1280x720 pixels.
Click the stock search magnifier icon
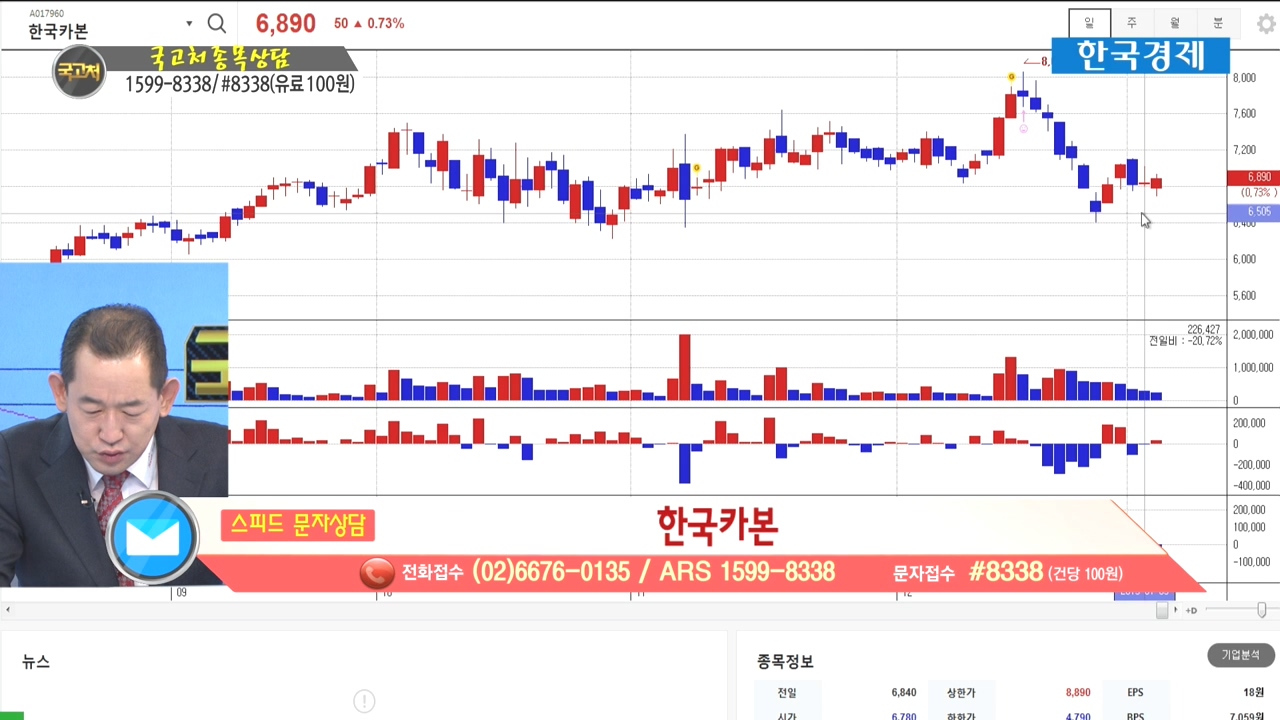[216, 24]
